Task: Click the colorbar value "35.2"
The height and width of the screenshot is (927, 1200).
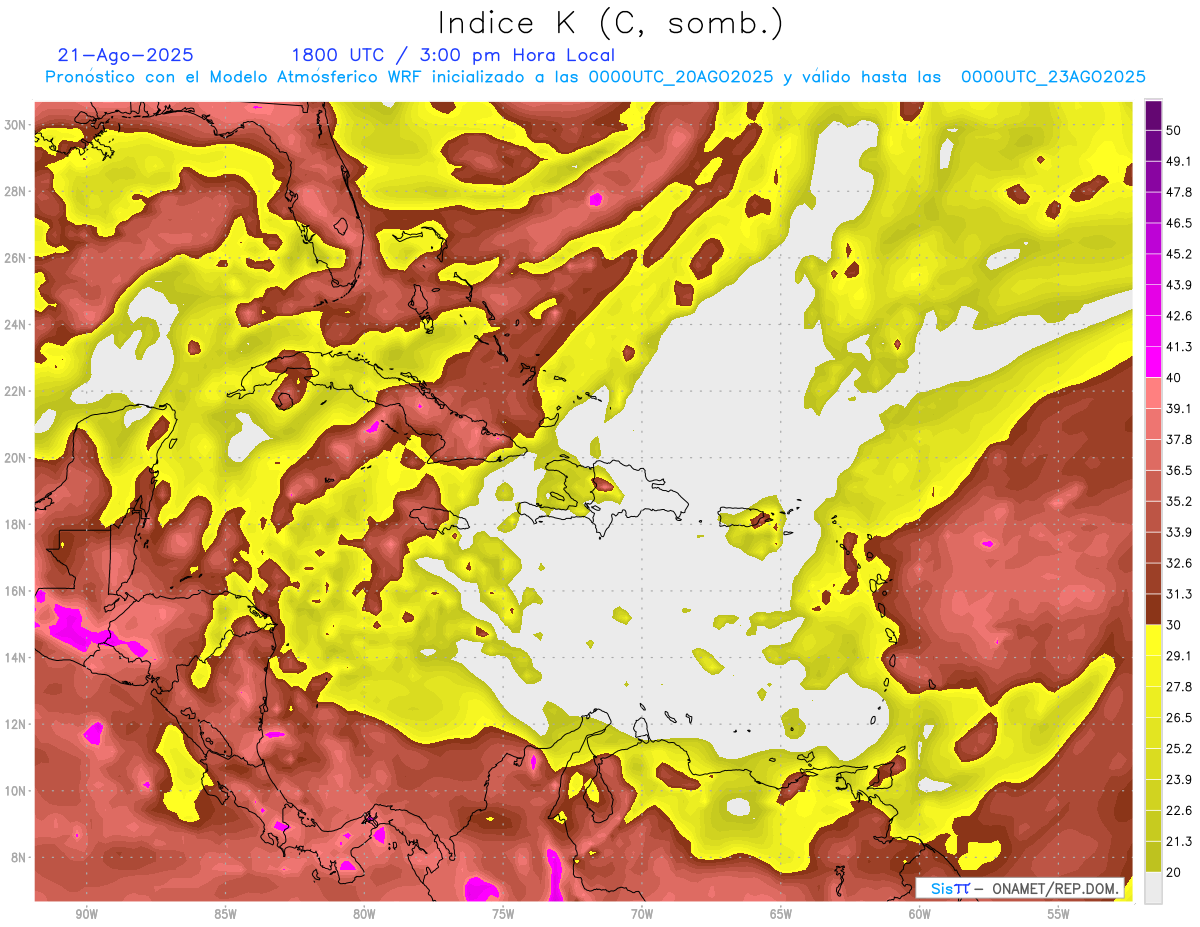Action: 1179,501
